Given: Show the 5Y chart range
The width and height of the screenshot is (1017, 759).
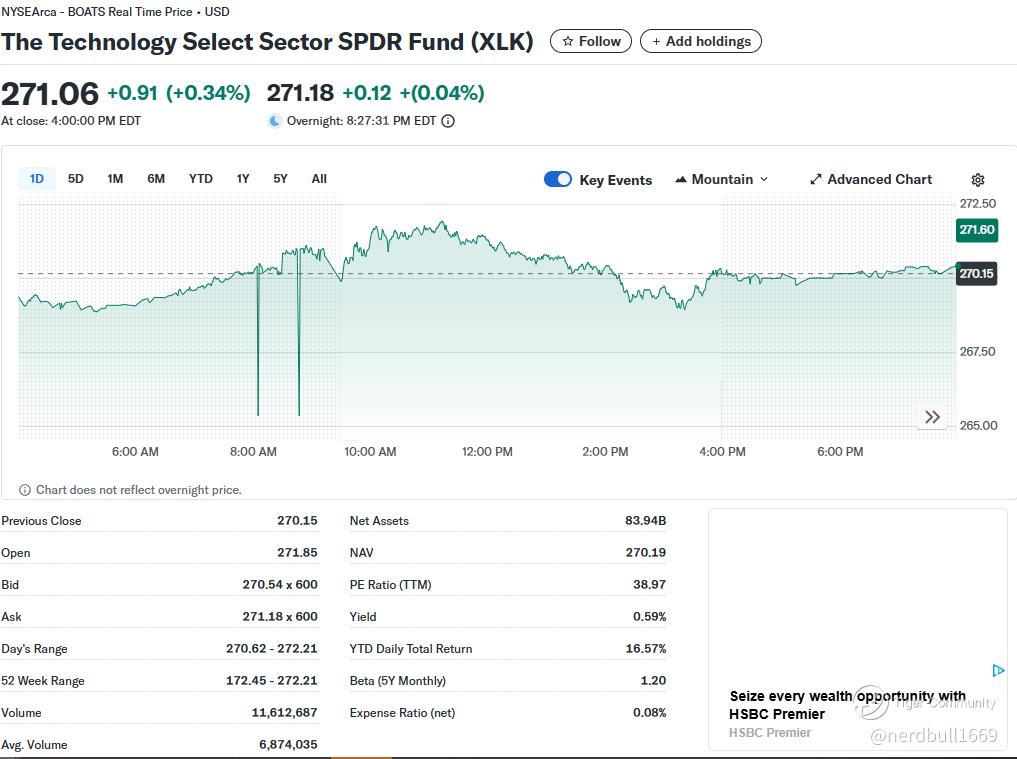Looking at the screenshot, I should [280, 179].
